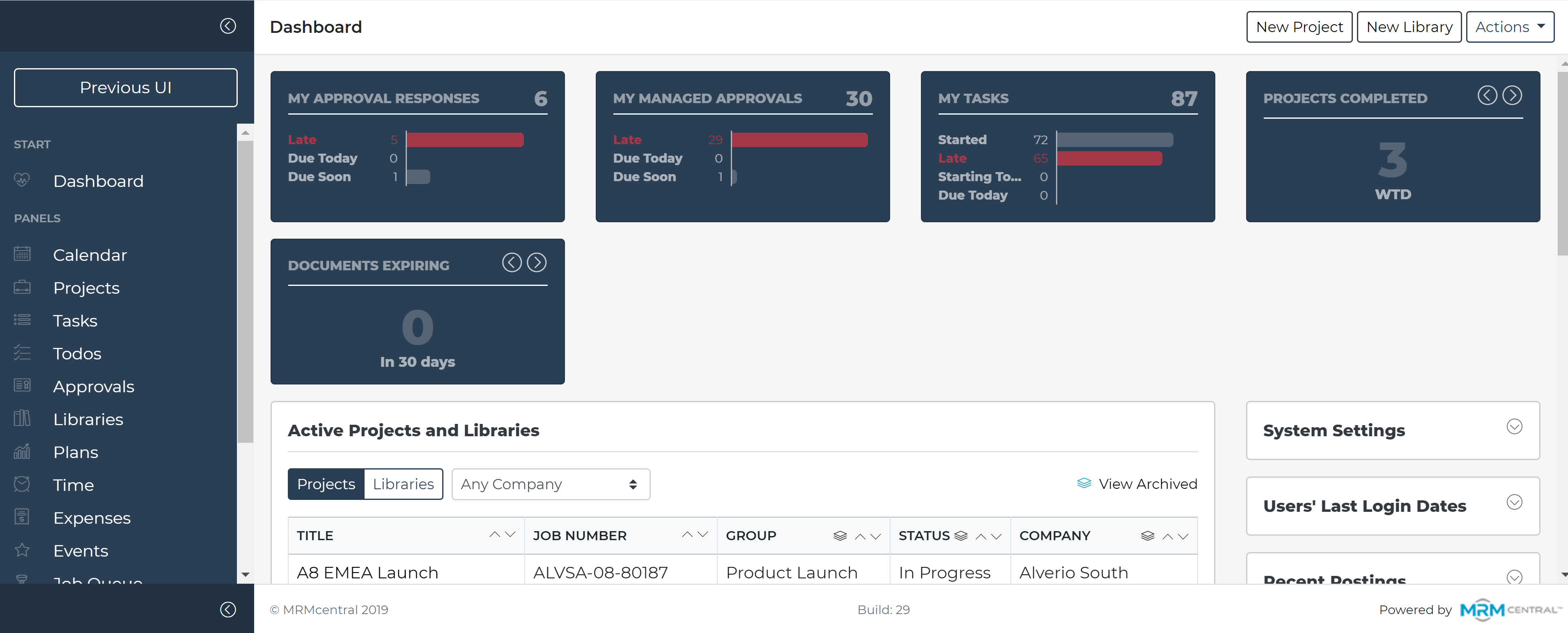The height and width of the screenshot is (633, 1568).
Task: Click the View Archived layers icon
Action: click(1084, 483)
